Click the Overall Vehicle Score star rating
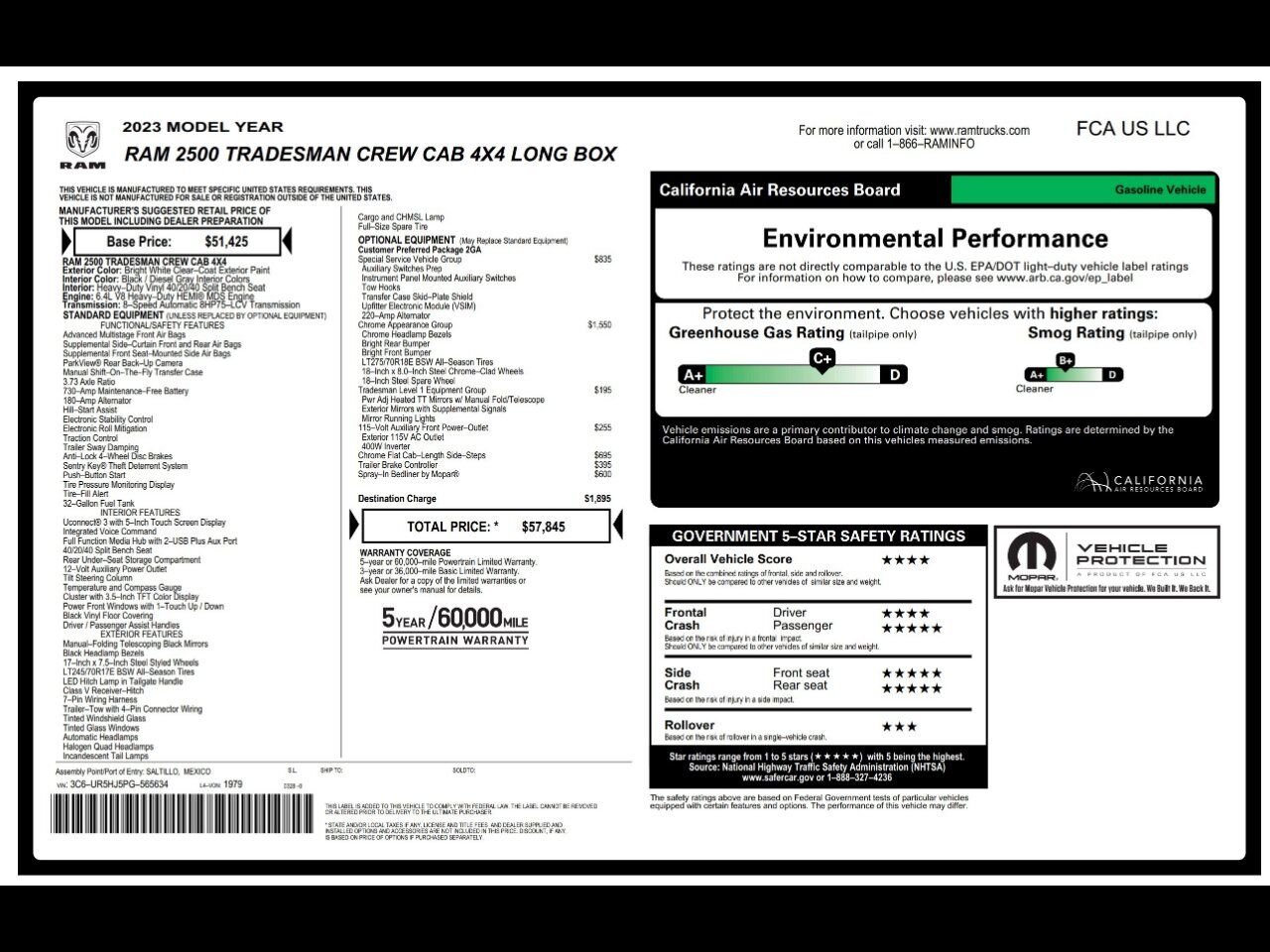Viewport: 1270px width, 952px height. pos(905,560)
